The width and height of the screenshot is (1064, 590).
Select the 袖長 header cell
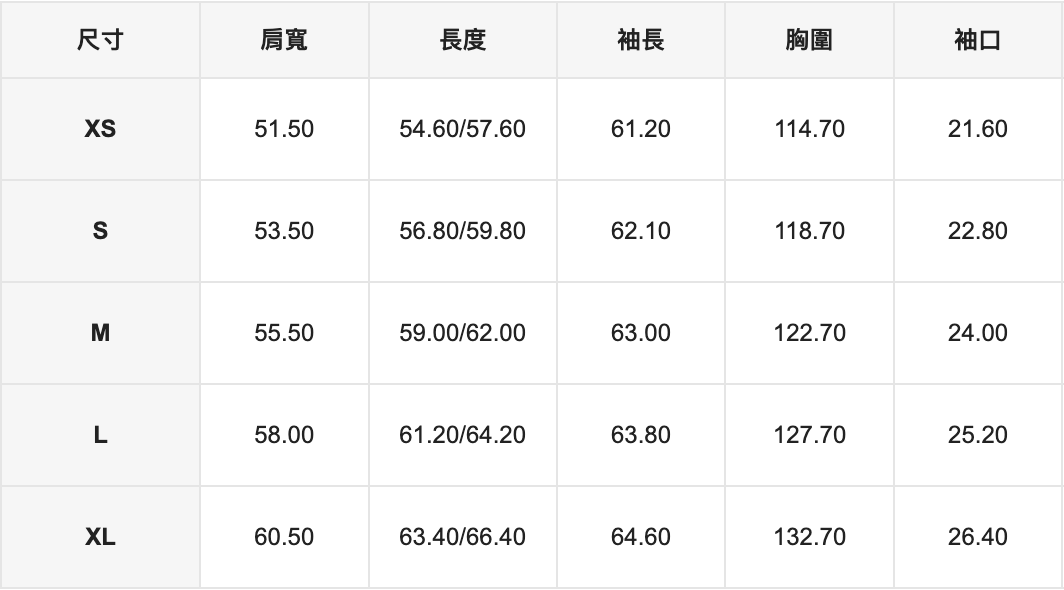[641, 40]
